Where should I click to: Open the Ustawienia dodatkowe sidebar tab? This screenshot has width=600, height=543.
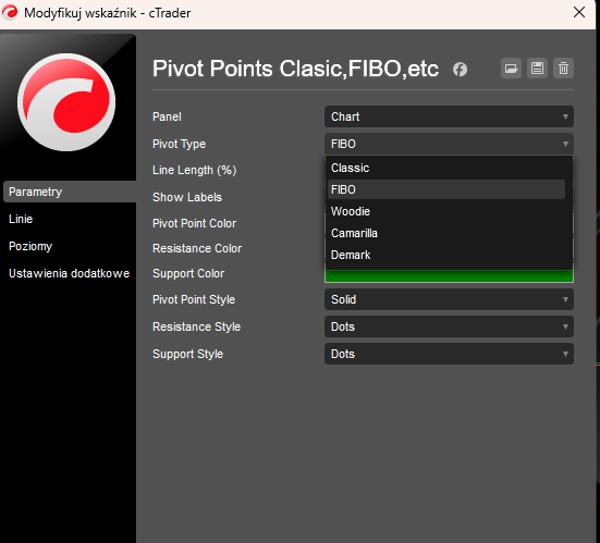tap(69, 273)
